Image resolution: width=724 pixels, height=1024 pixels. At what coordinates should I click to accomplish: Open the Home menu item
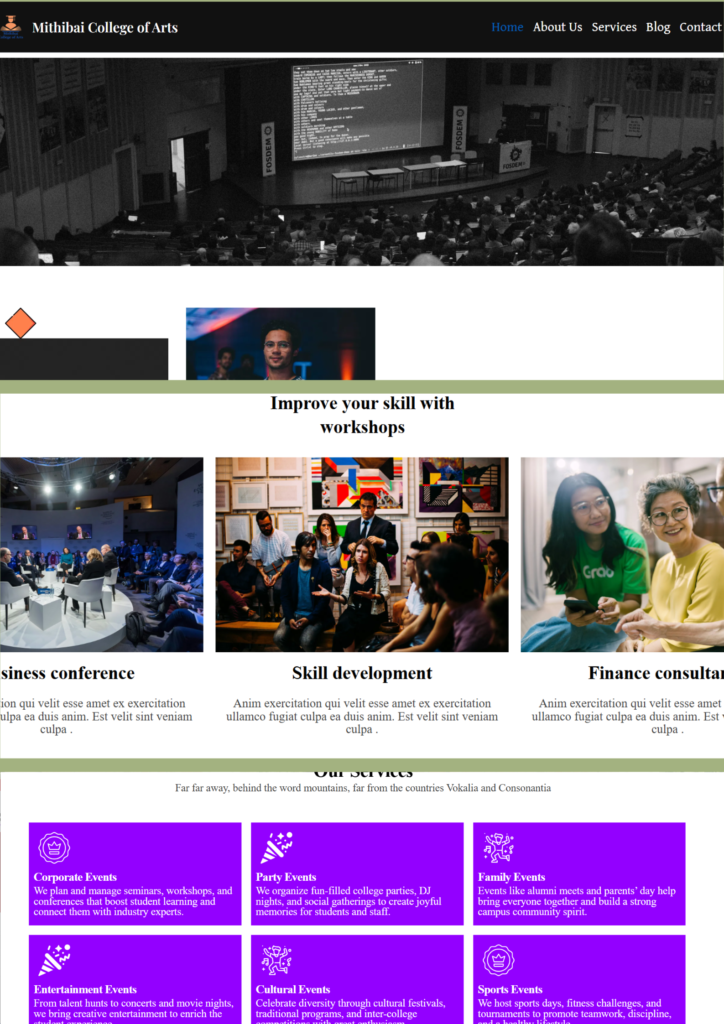point(507,27)
